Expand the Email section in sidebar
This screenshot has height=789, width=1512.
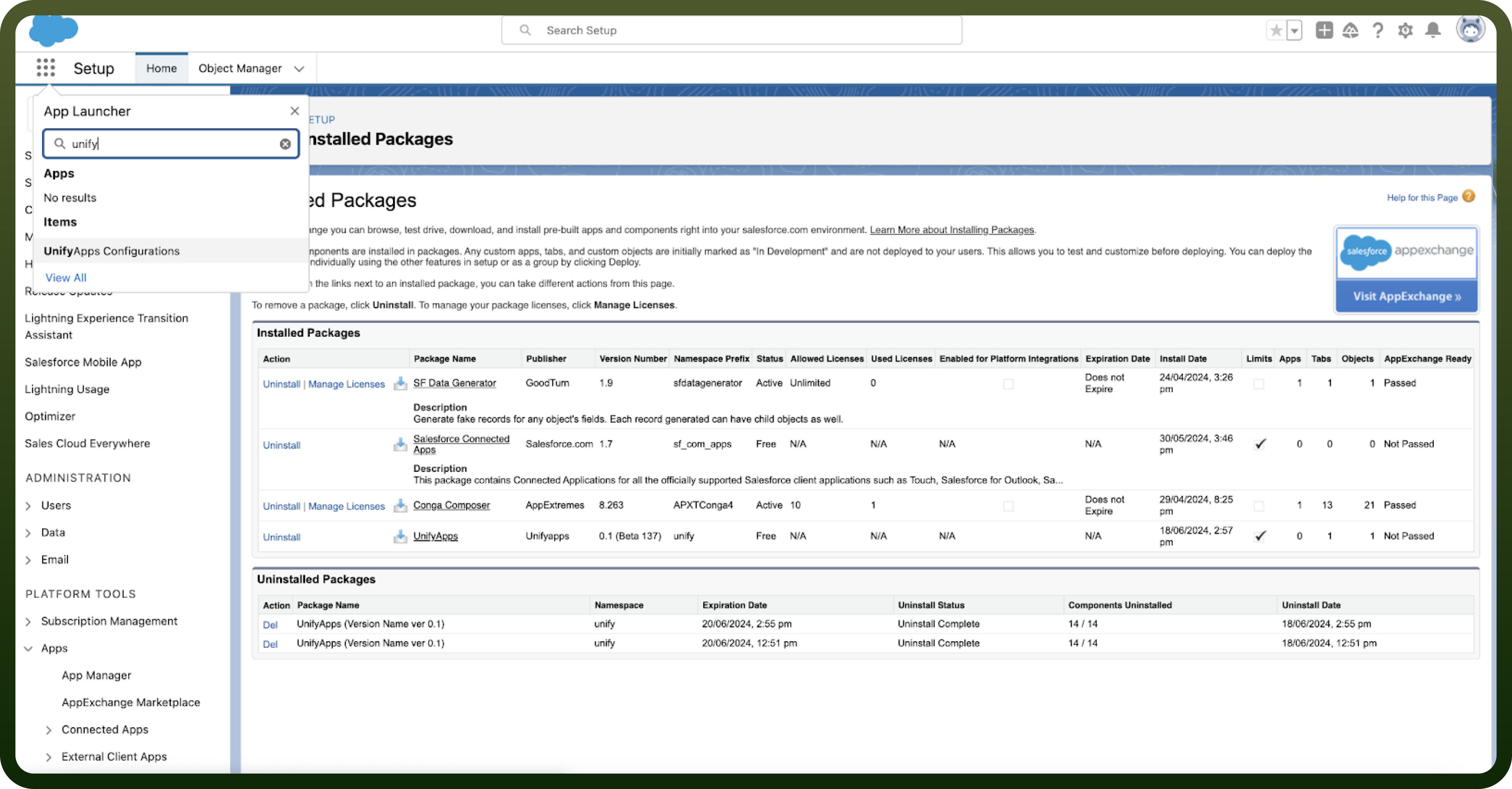[x=28, y=560]
